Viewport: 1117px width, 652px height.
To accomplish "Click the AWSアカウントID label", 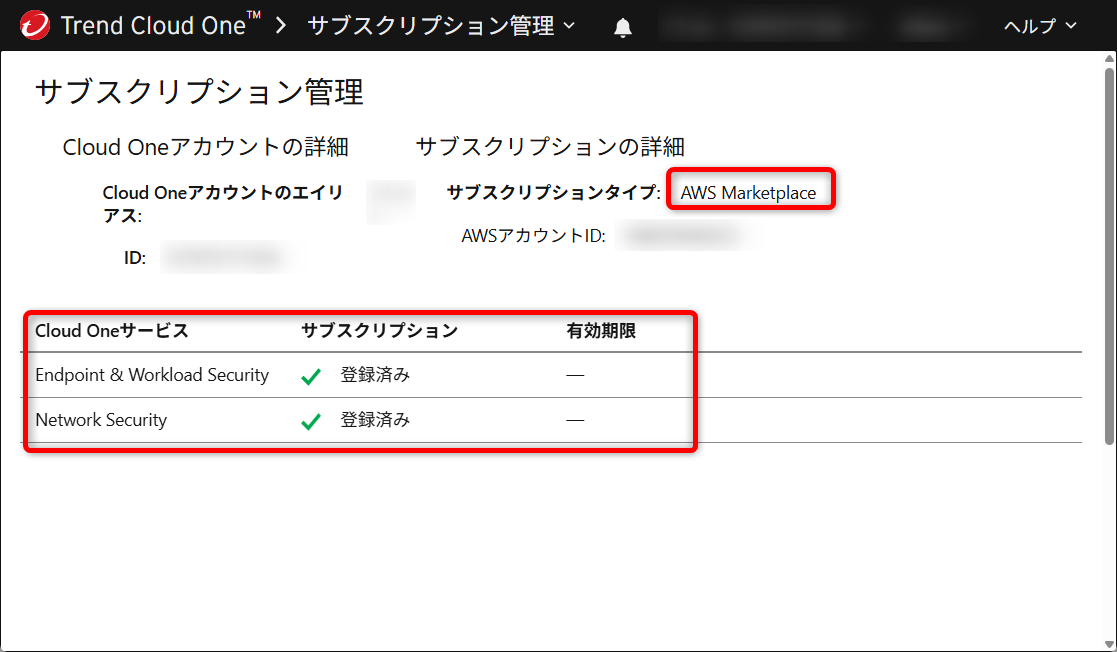I will 534,236.
